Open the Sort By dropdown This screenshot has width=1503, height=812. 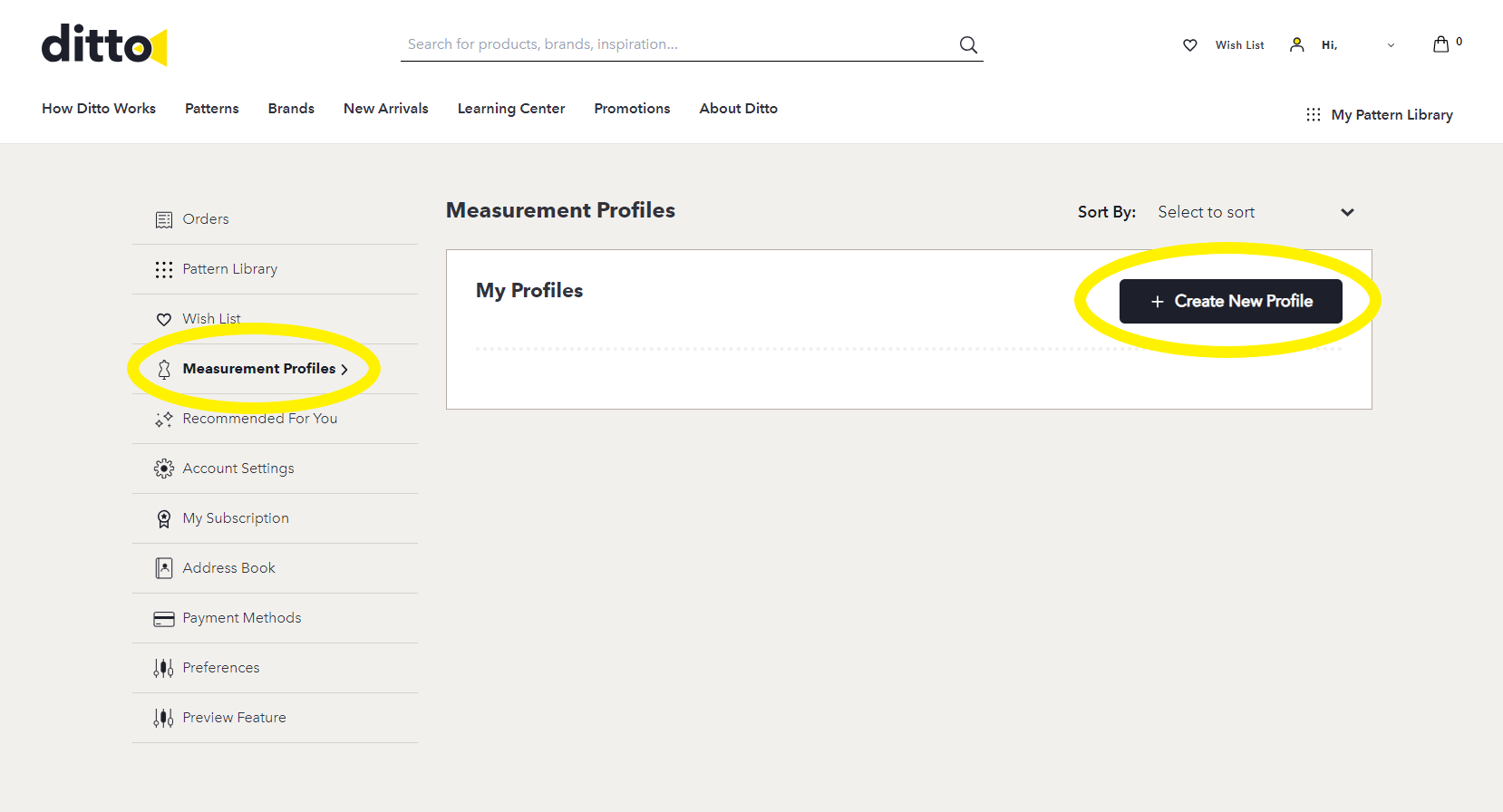coord(1256,212)
